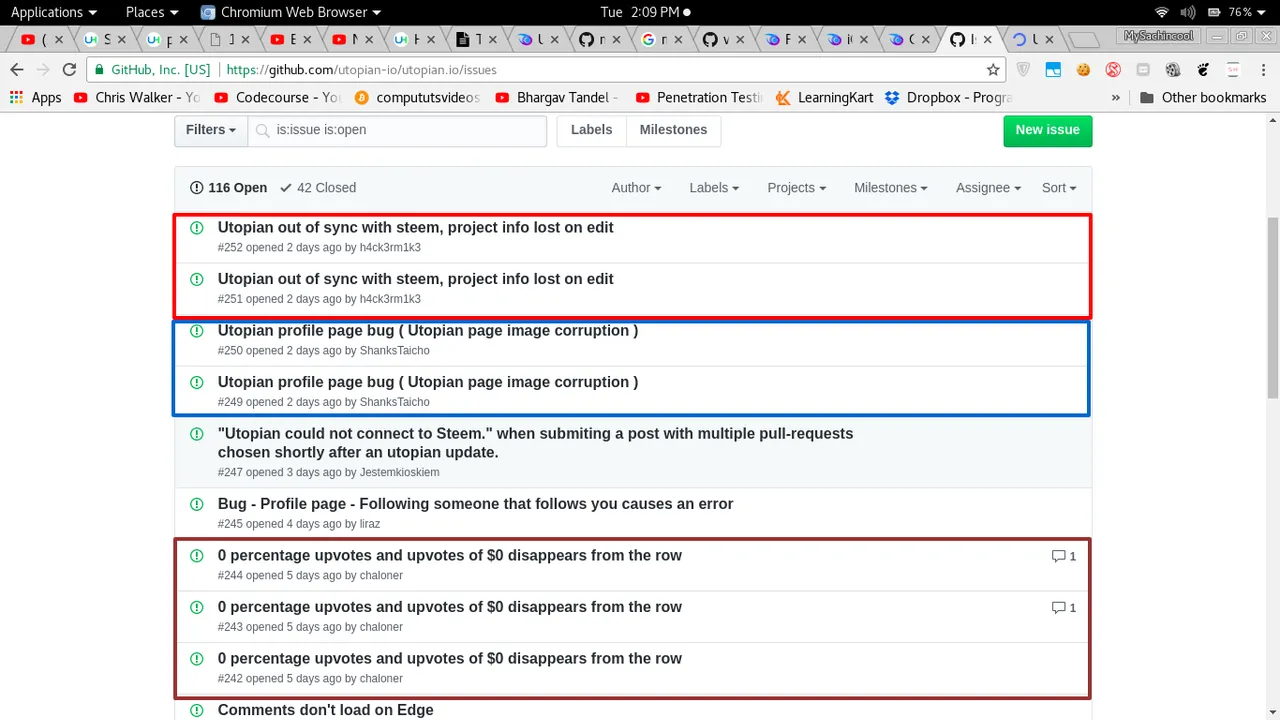Open the Dropbox bookmark
1280x720 pixels.
[949, 97]
